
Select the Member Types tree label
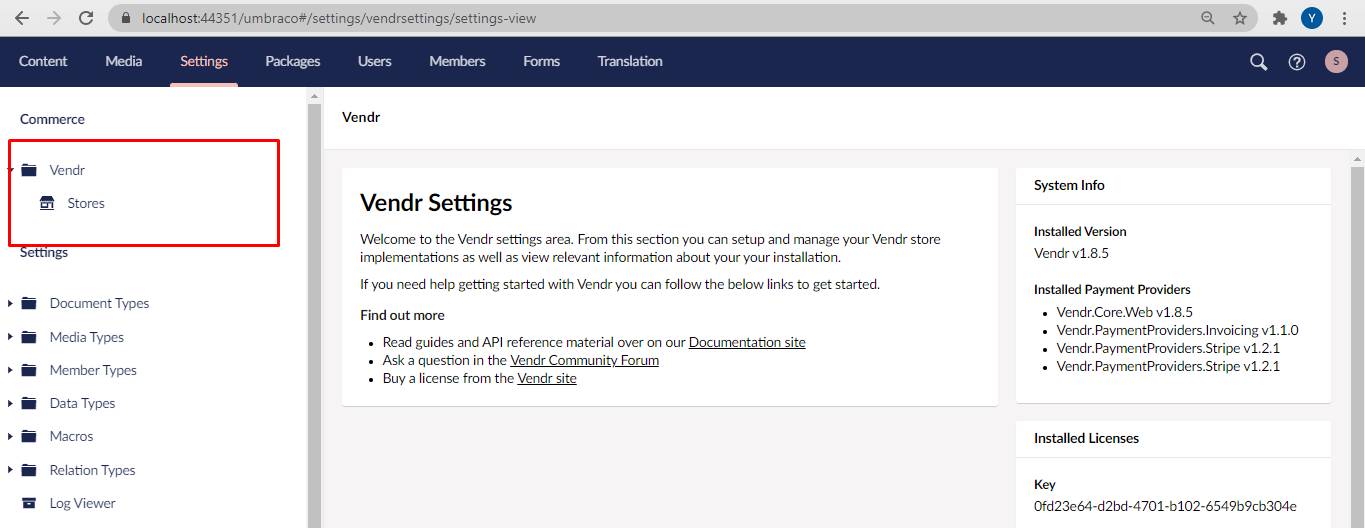(93, 370)
